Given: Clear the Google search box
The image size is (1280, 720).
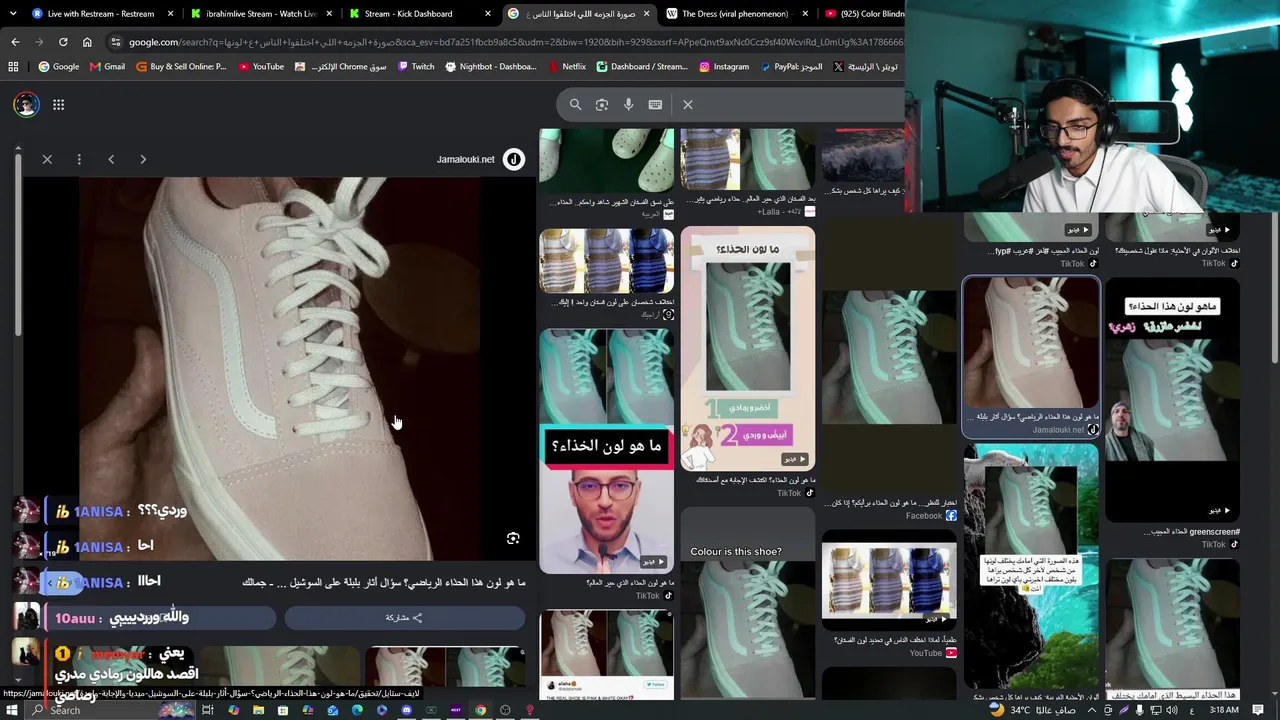Looking at the screenshot, I should pos(688,104).
